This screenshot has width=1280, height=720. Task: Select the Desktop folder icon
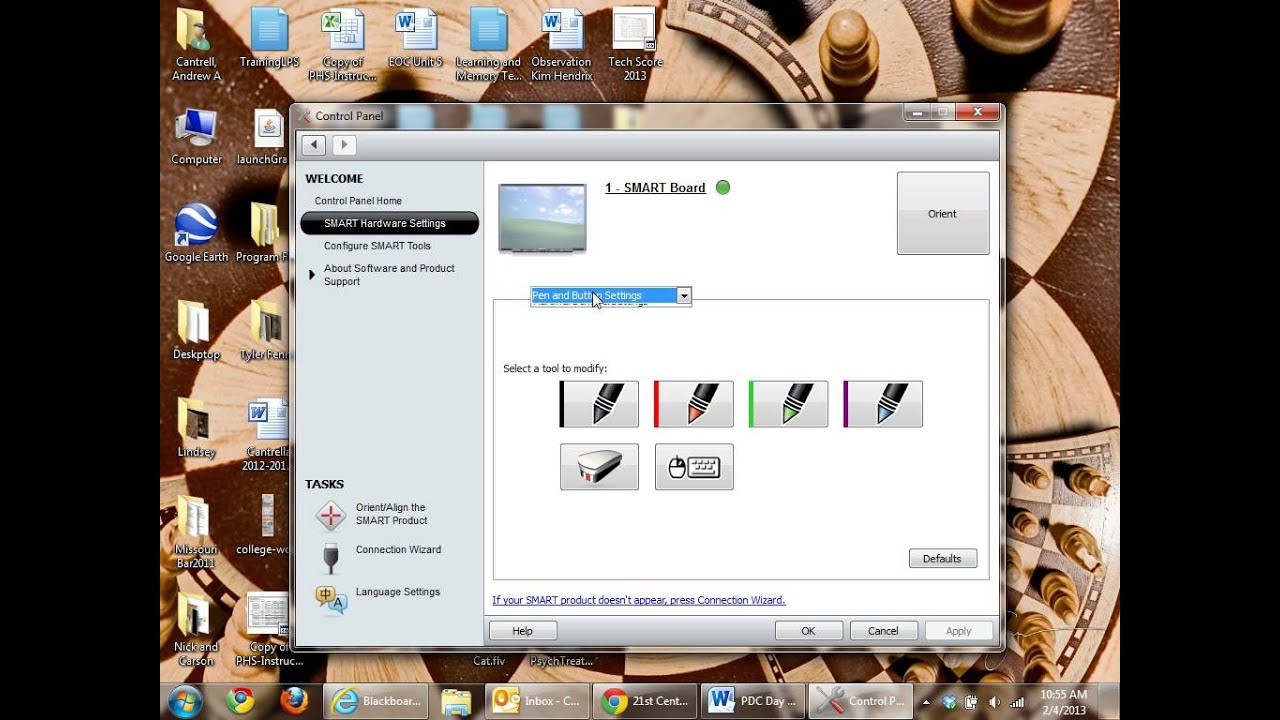coord(196,331)
